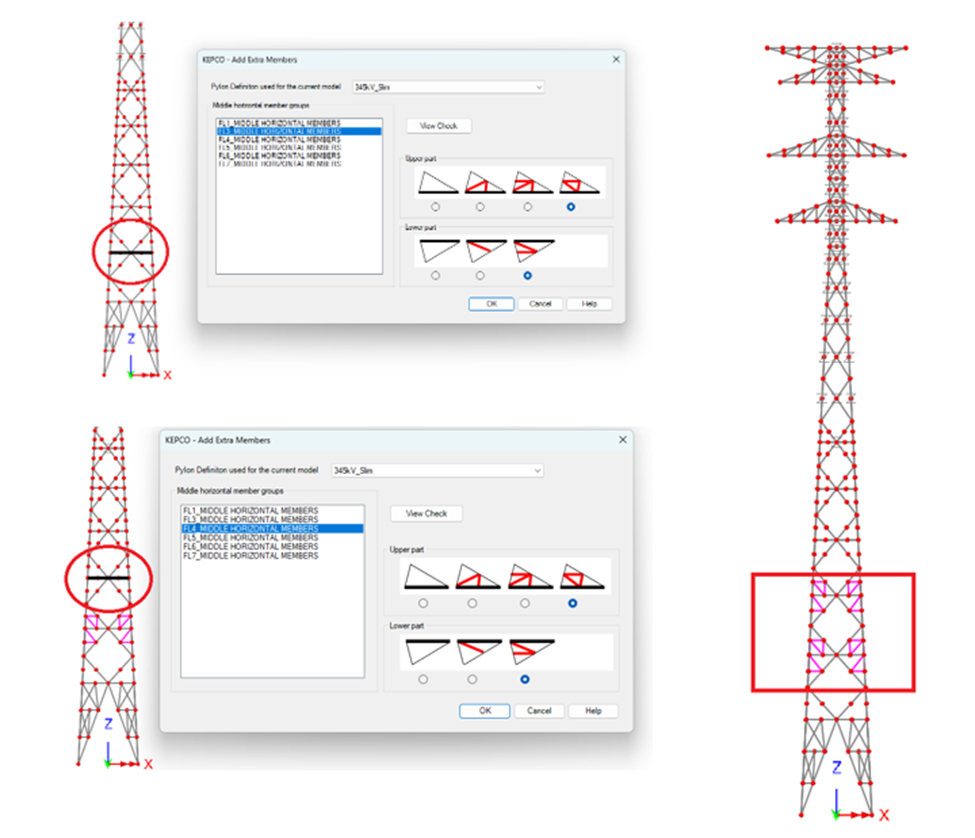Confirm with OK in the bottom dialog
The height and width of the screenshot is (838, 975).
(485, 711)
